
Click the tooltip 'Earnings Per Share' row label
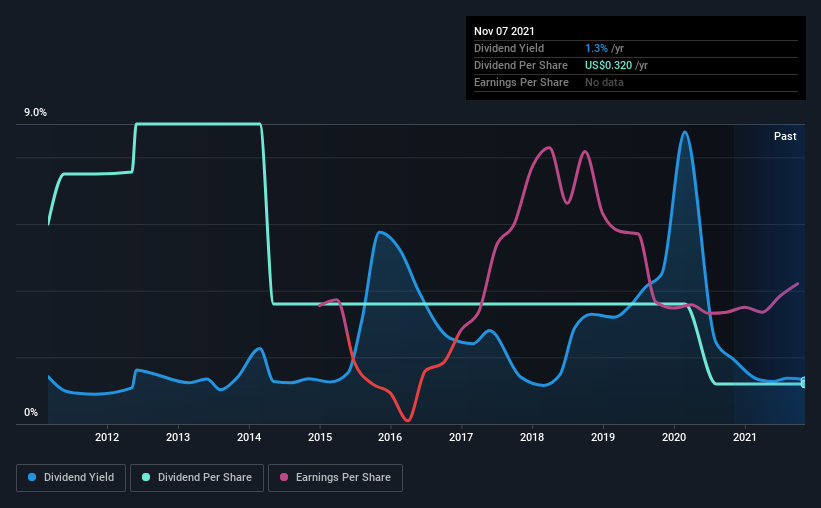click(521, 82)
